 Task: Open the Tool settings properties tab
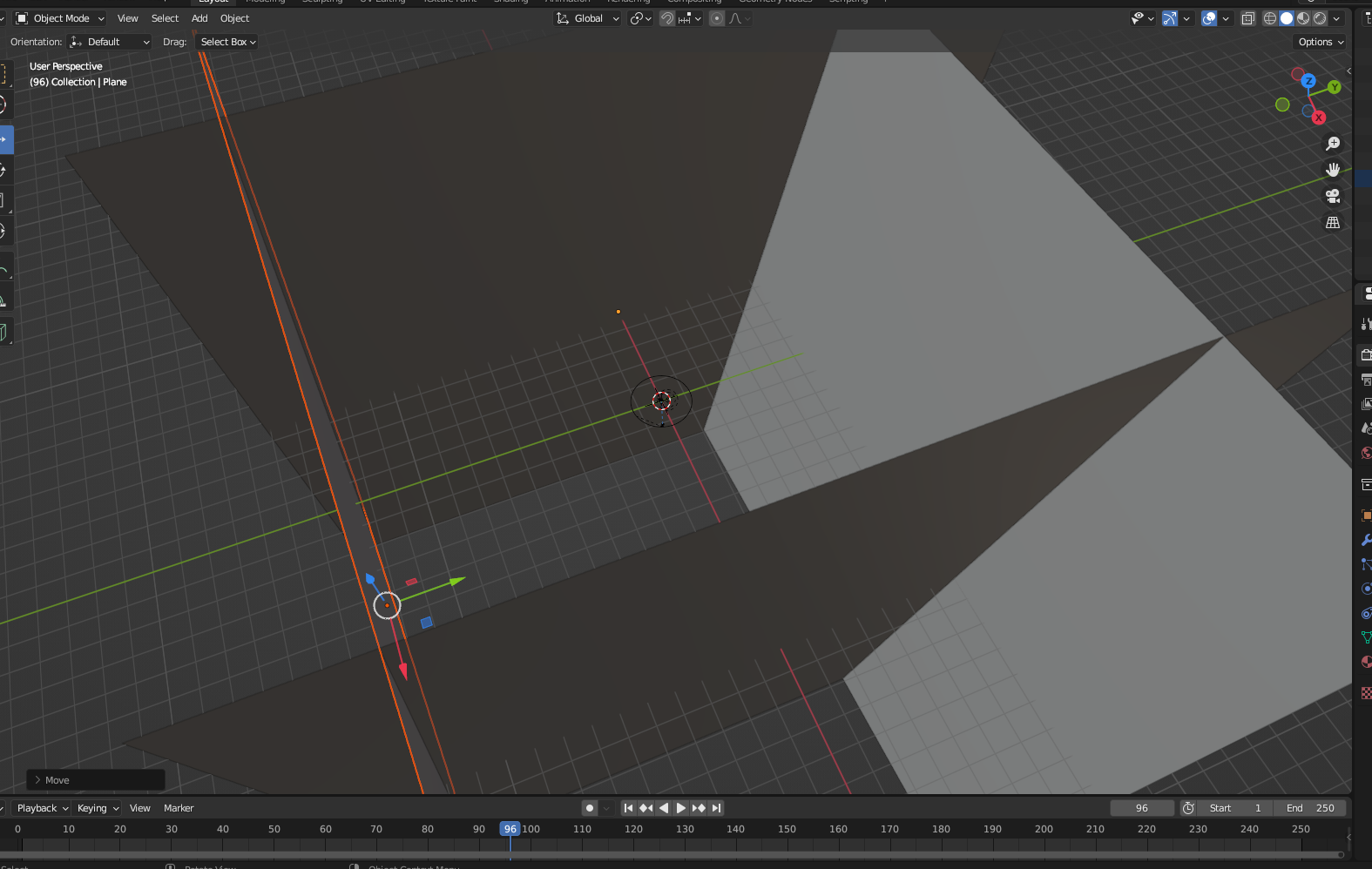point(1366,324)
